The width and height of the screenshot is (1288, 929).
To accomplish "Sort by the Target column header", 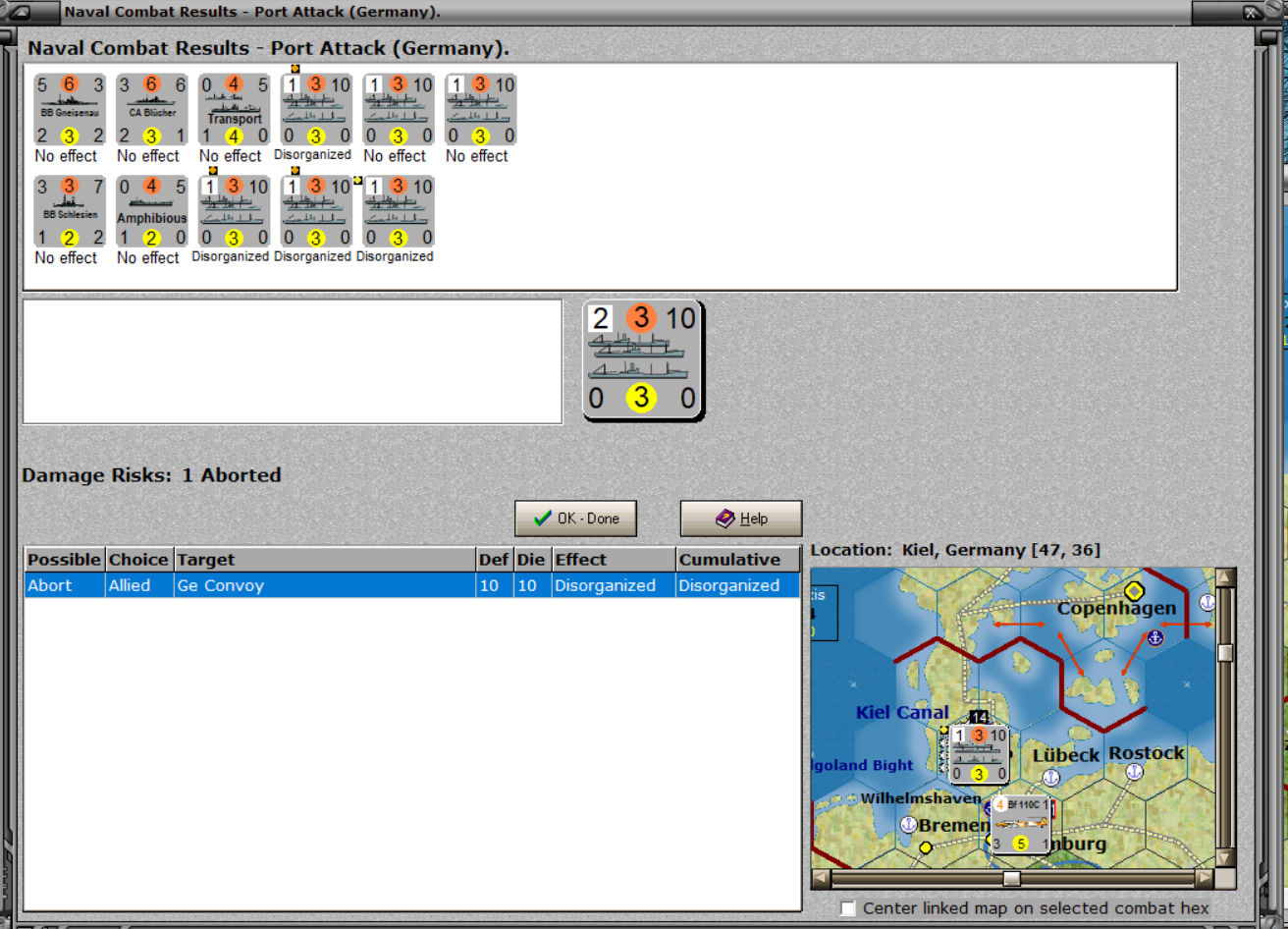I will [x=325, y=560].
